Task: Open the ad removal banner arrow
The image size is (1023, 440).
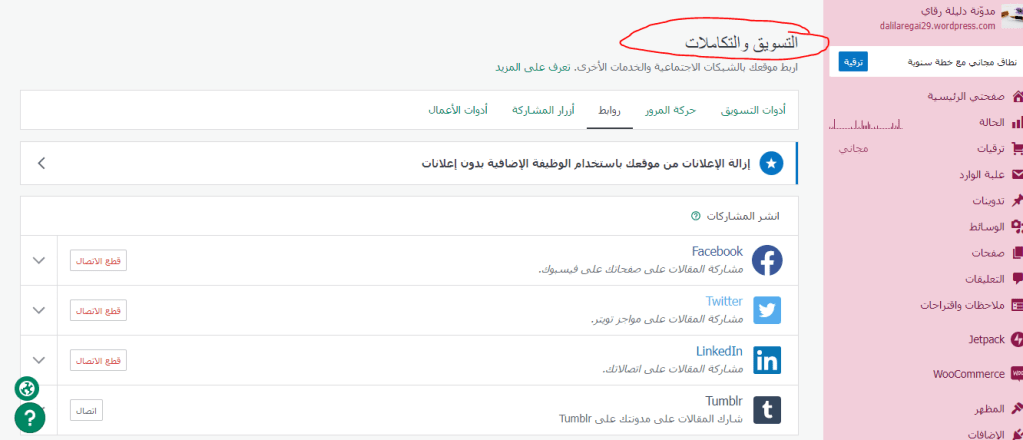Action: pos(41,163)
